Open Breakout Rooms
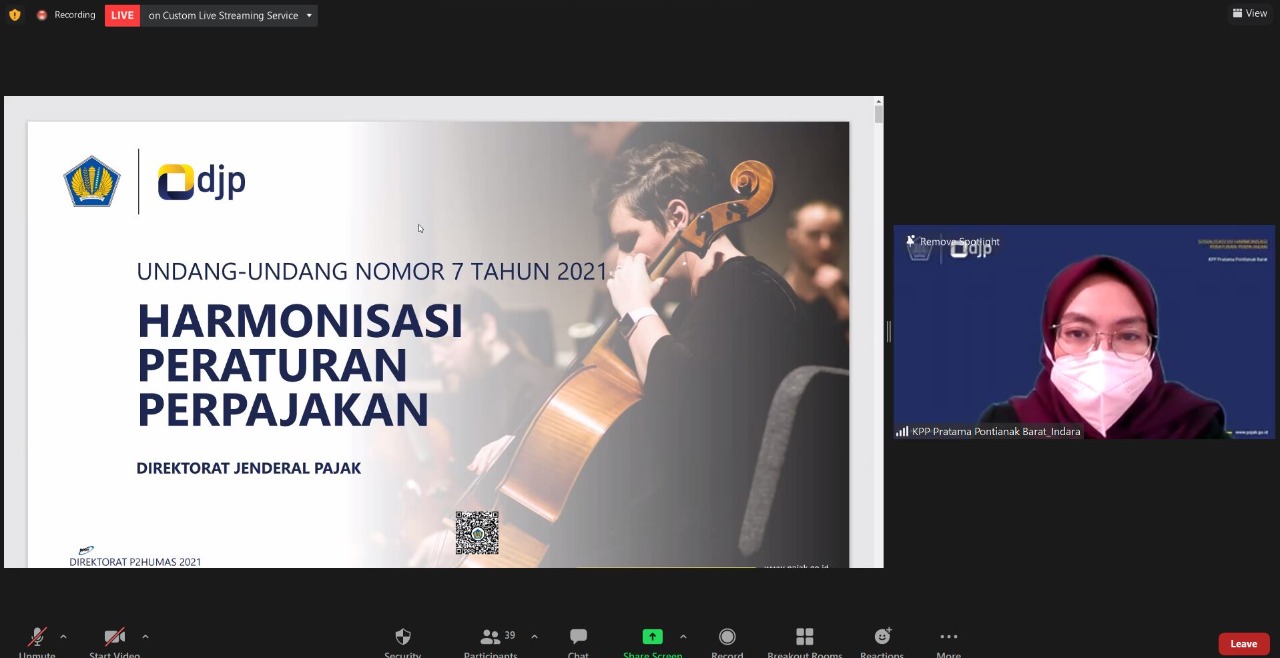Screen dimensions: 1280x658 tap(805, 641)
